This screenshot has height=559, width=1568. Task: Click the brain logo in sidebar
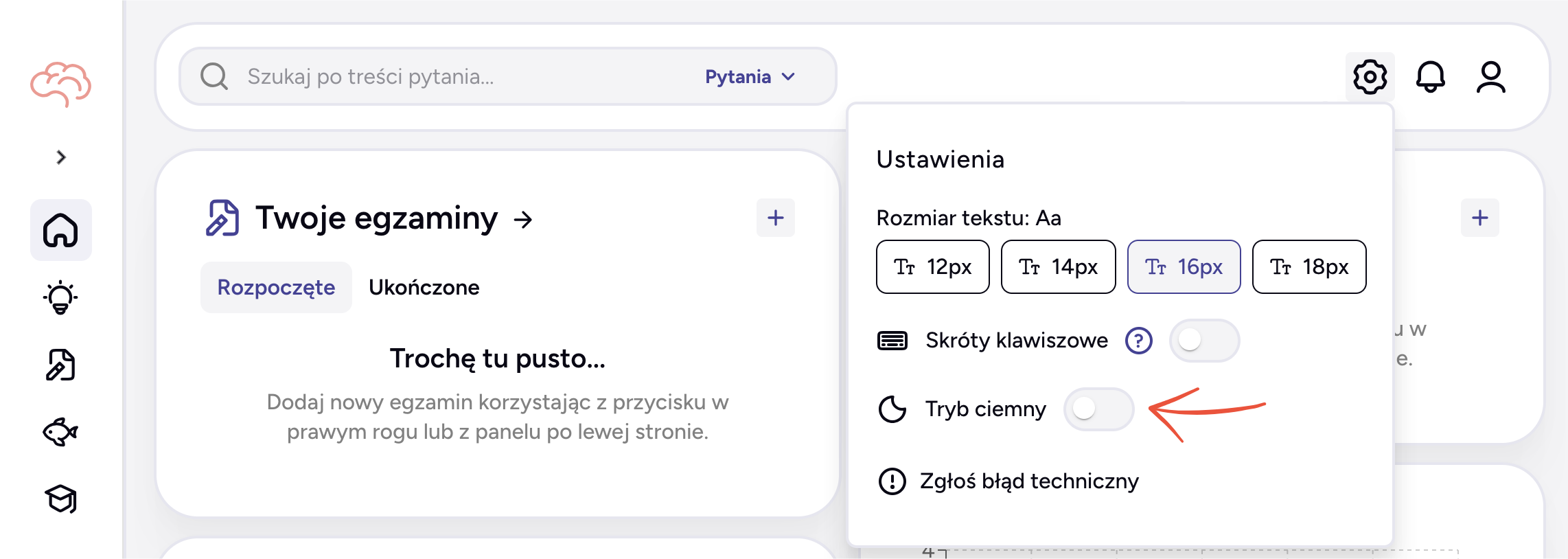[60, 84]
